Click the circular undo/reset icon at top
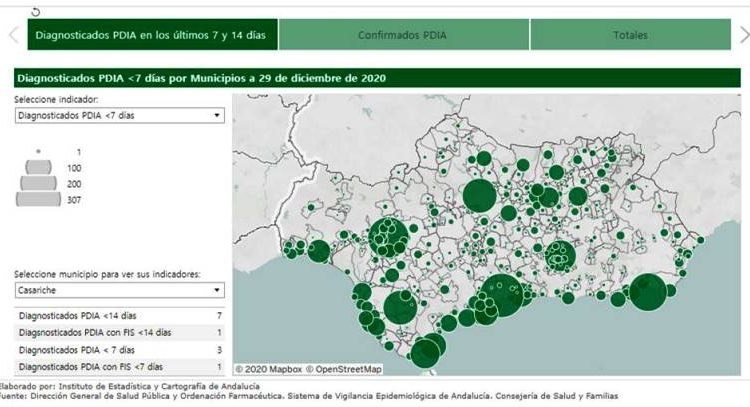750x407 pixels. pyautogui.click(x=37, y=12)
